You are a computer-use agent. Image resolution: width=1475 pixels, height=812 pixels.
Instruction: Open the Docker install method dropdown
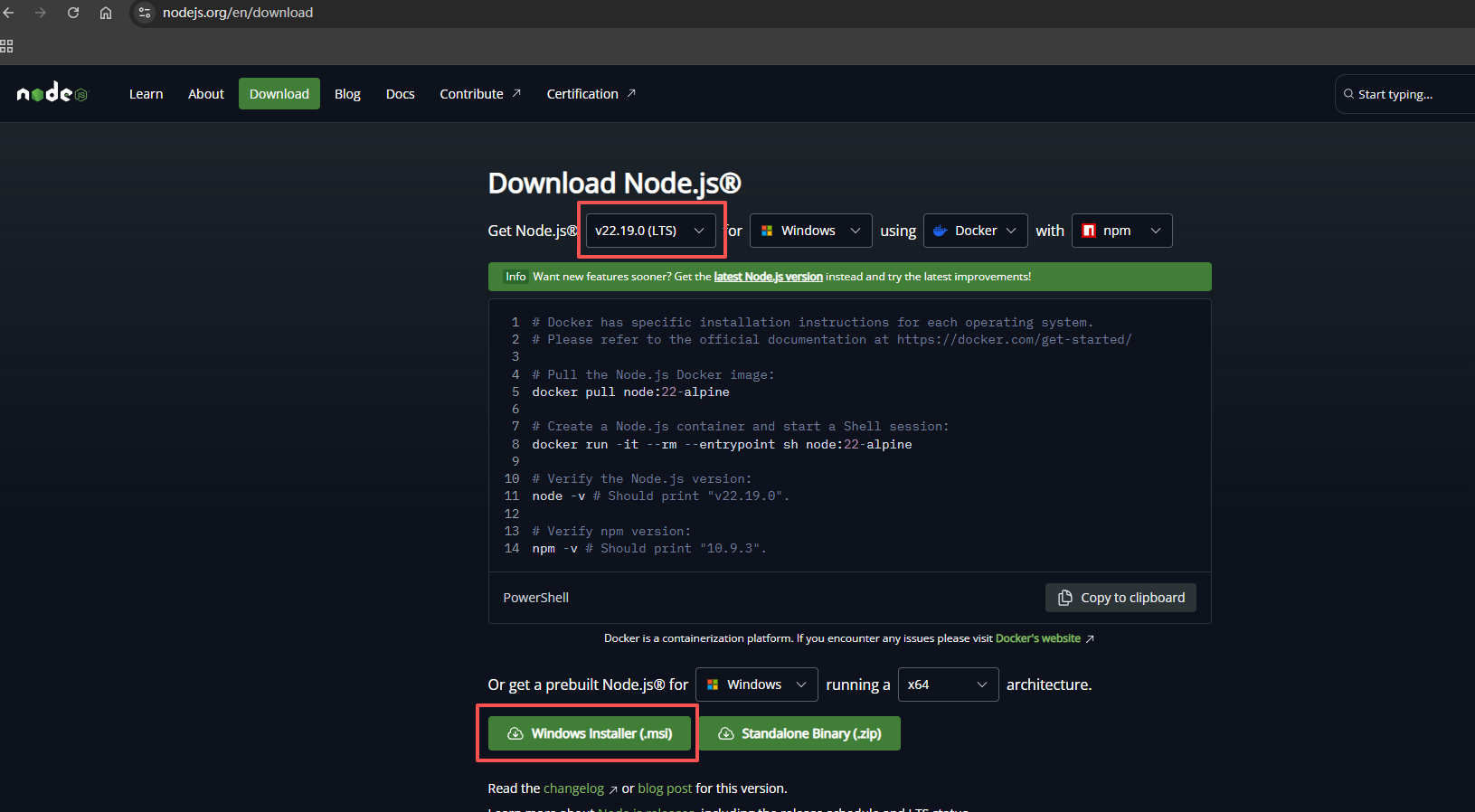[976, 231]
